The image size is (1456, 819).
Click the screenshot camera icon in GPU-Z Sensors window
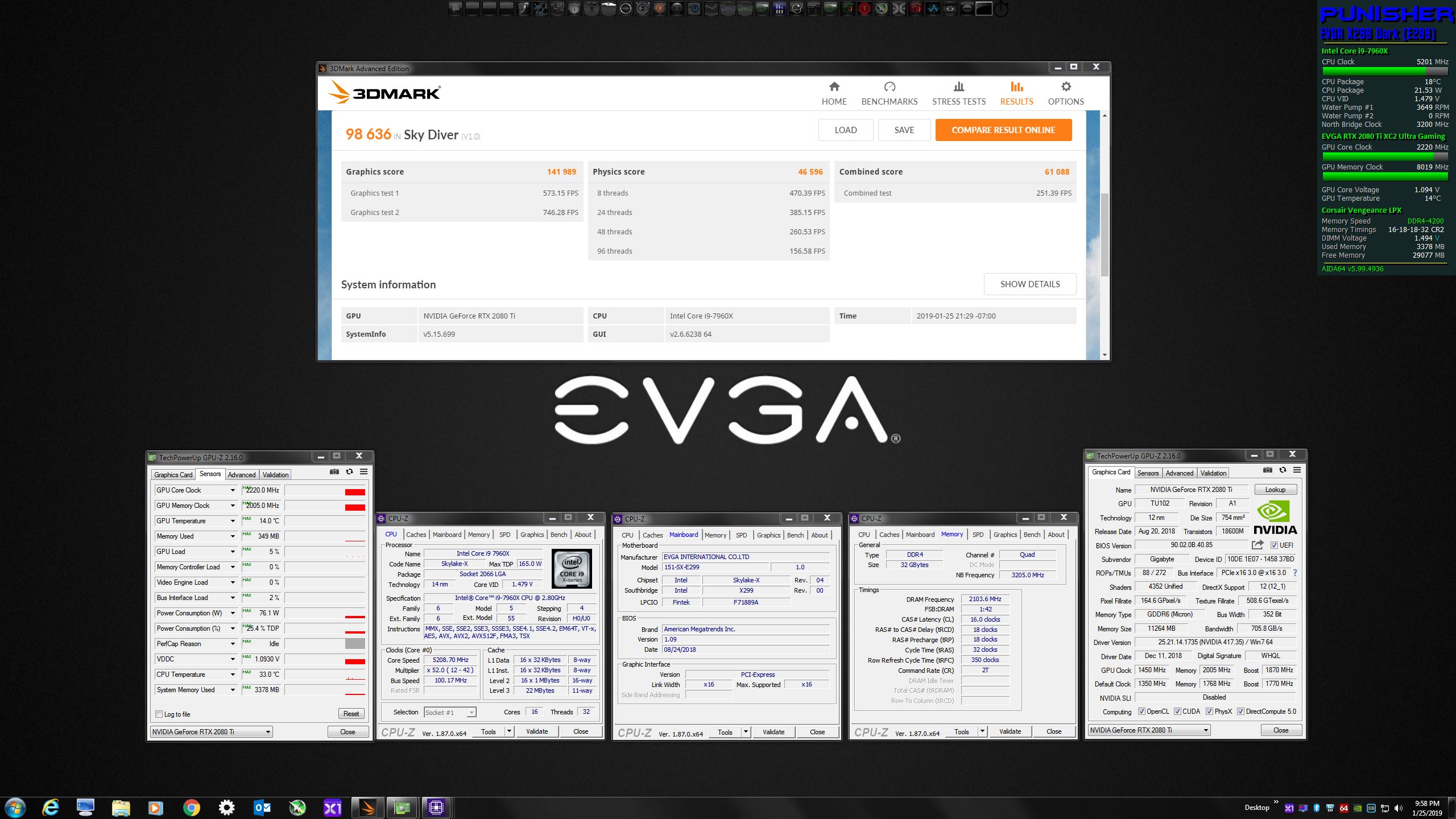(334, 471)
